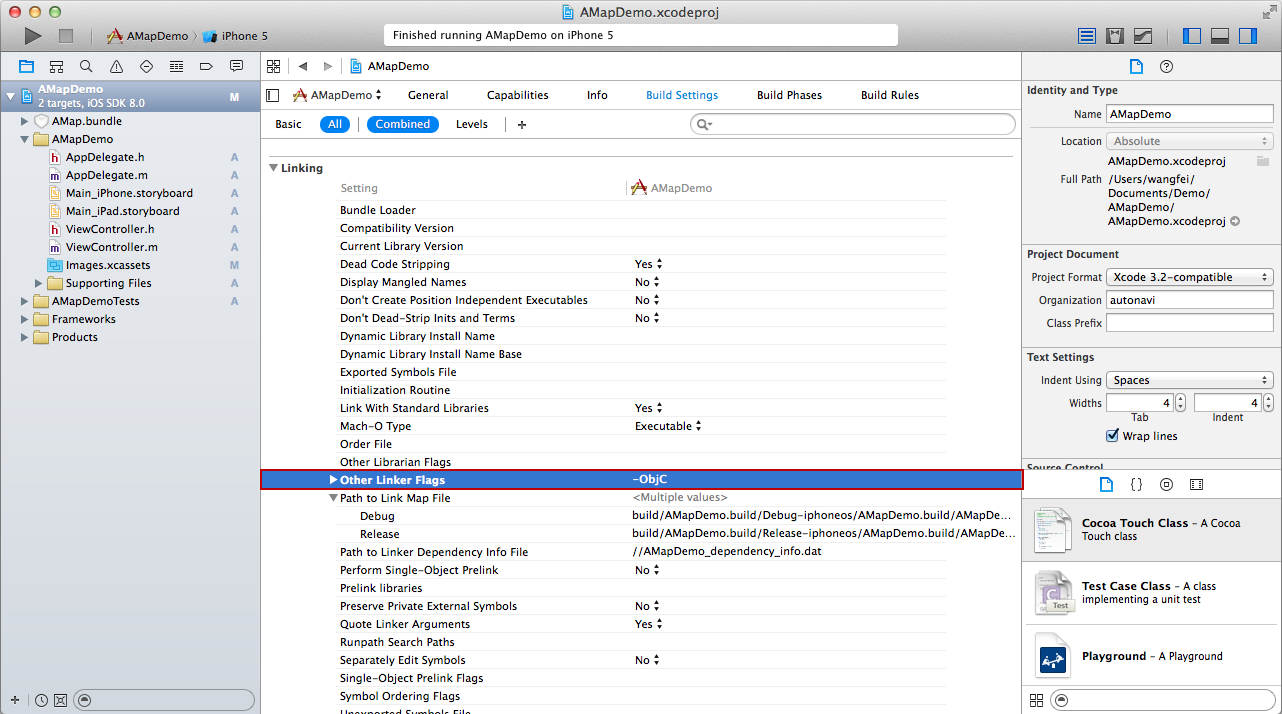Open the Symbol navigator

tap(56, 66)
